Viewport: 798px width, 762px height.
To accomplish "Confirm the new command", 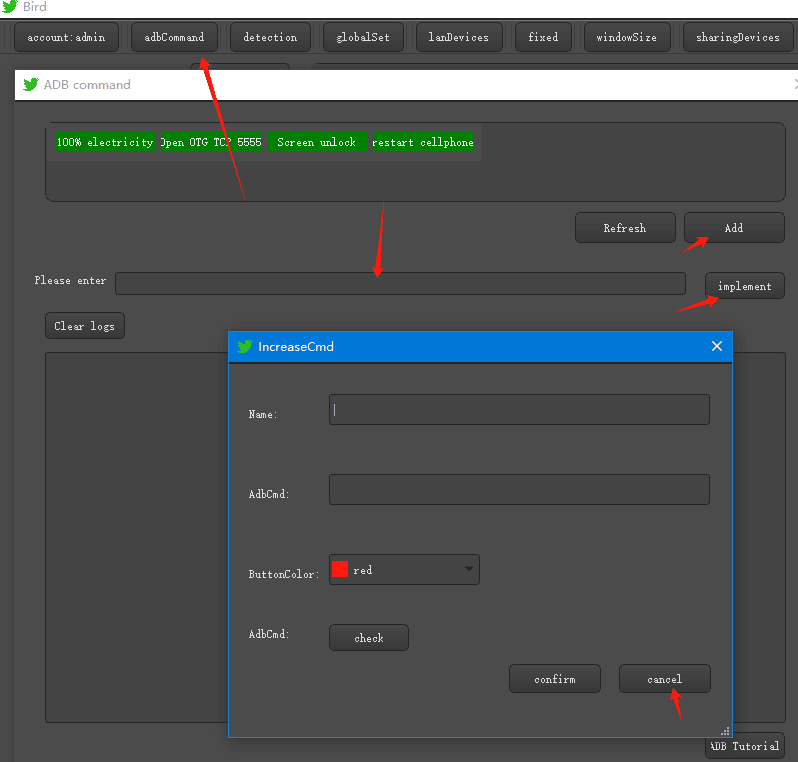I will [555, 679].
